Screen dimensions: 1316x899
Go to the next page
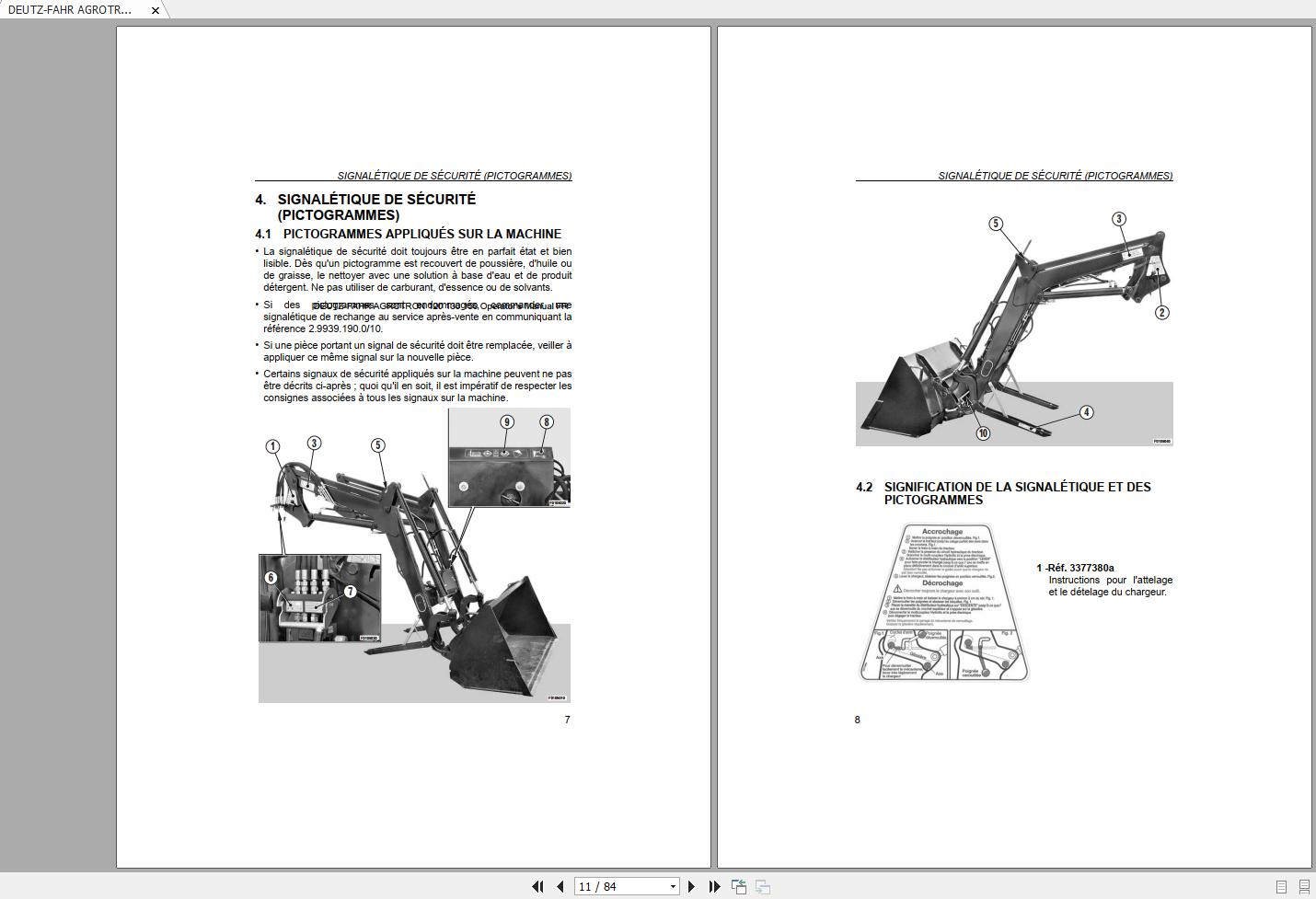click(692, 887)
